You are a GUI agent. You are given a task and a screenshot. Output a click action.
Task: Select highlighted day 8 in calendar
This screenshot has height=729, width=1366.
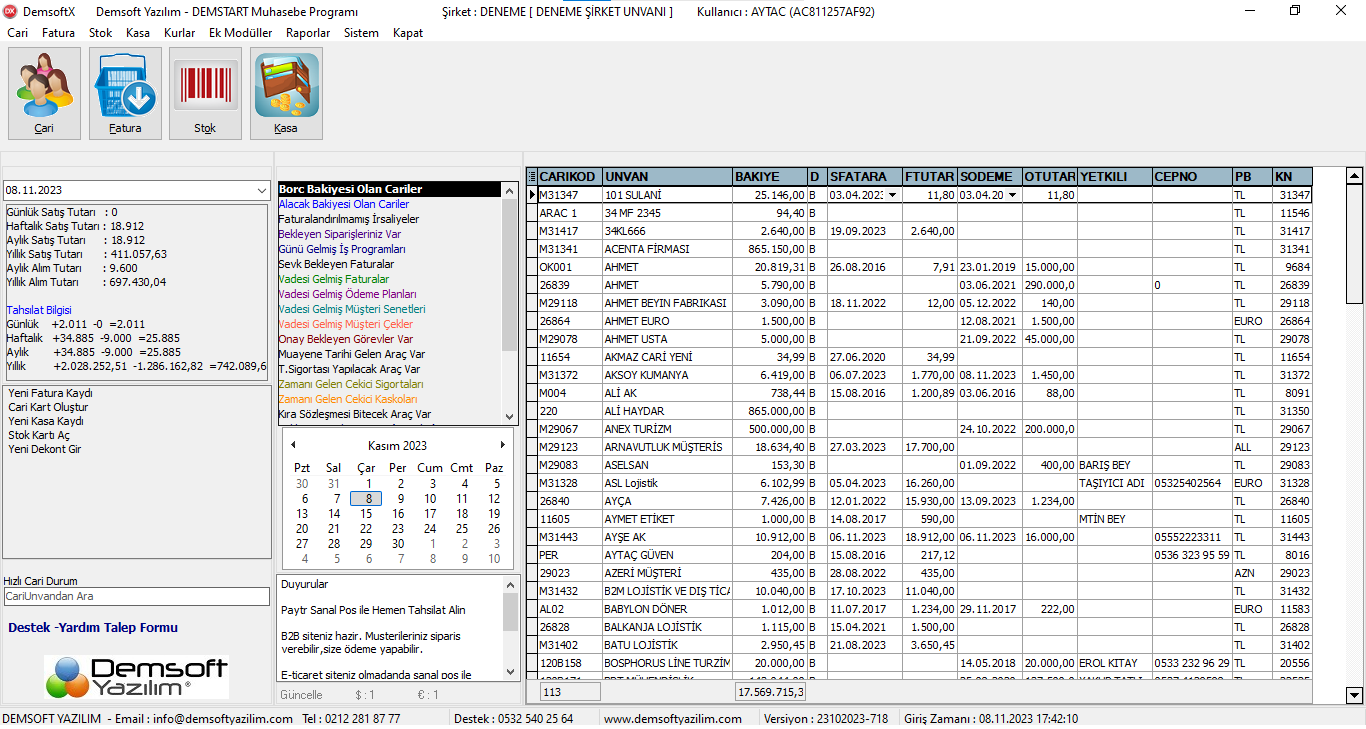[x=366, y=499]
